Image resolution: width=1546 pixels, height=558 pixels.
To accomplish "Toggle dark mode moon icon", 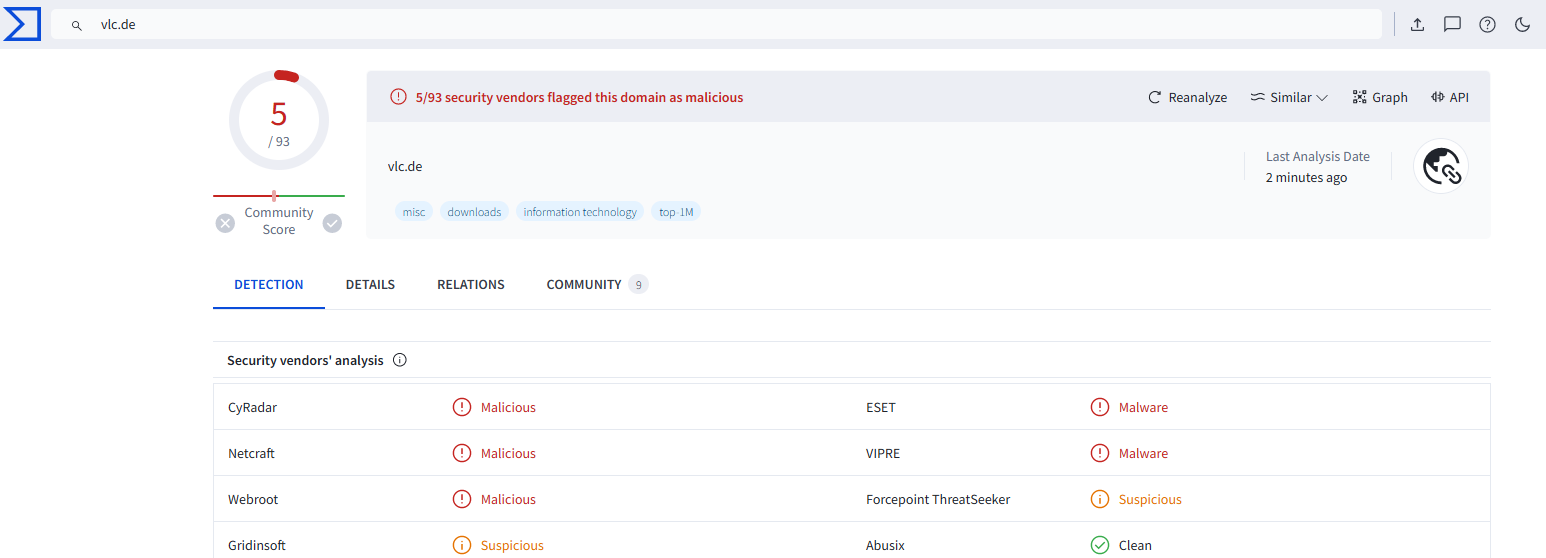I will pyautogui.click(x=1523, y=25).
